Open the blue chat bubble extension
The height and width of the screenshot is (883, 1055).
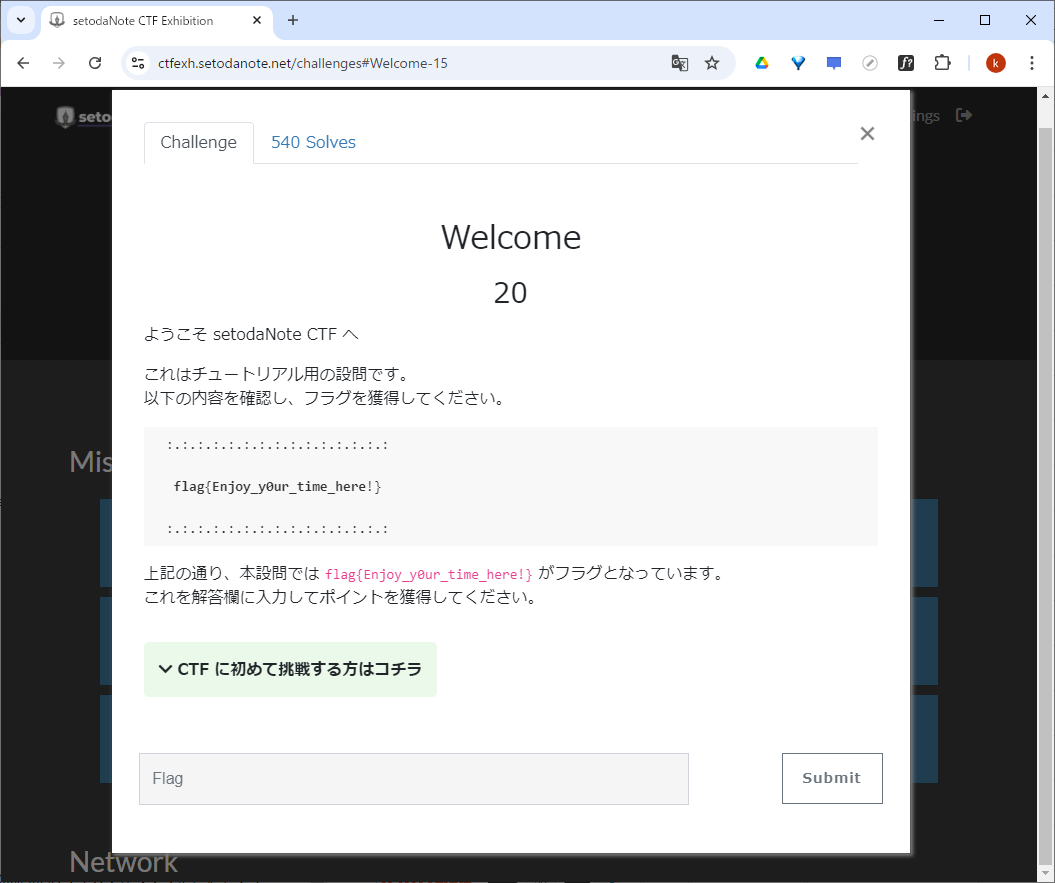(834, 63)
